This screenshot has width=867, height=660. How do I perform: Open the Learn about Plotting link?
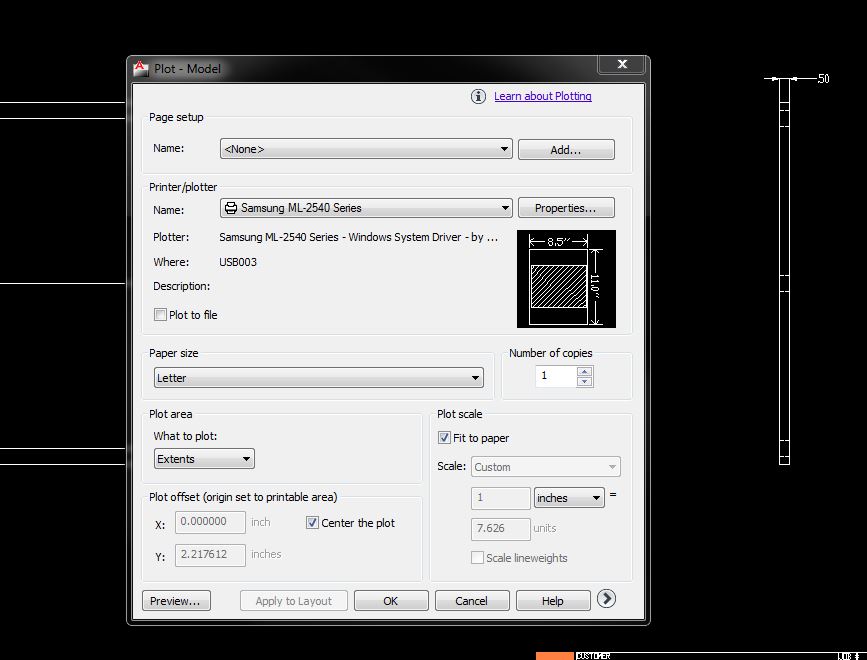click(542, 96)
